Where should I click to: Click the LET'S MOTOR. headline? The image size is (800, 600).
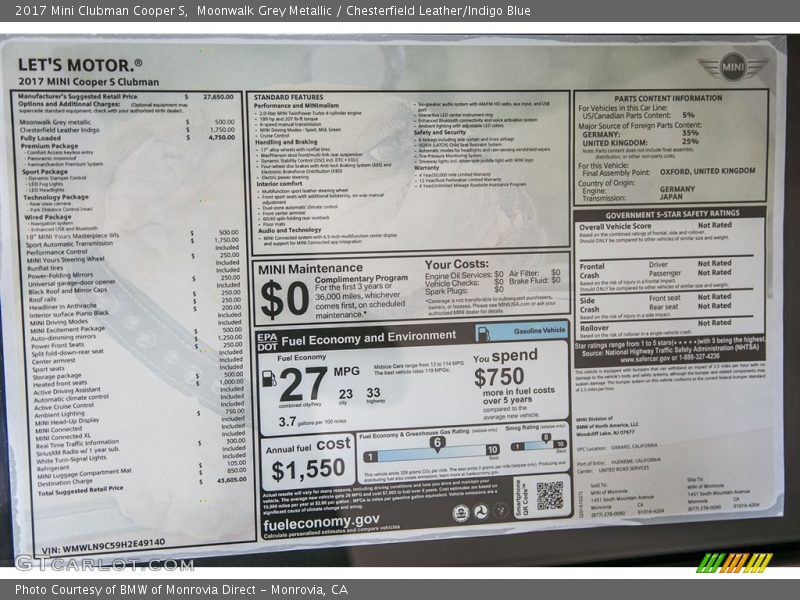[80, 65]
